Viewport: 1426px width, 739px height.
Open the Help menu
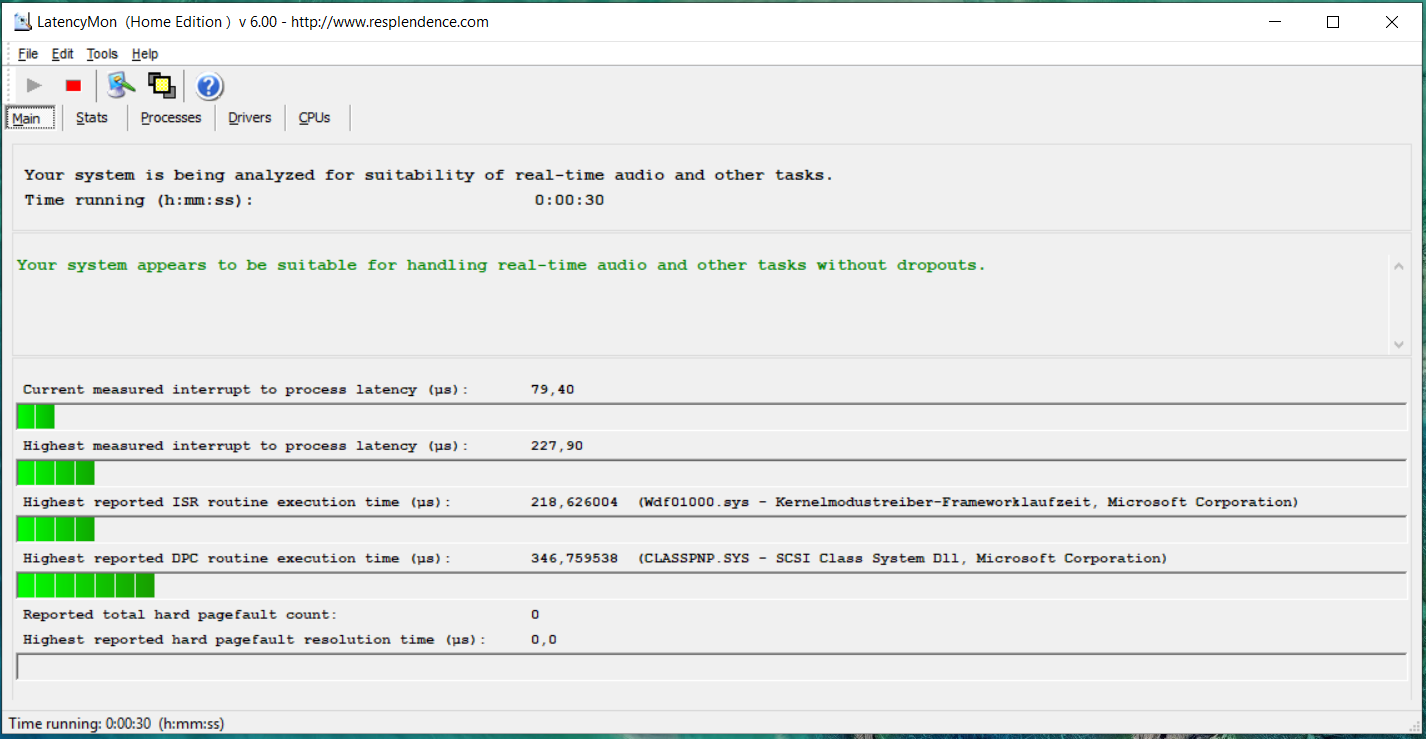coord(145,54)
